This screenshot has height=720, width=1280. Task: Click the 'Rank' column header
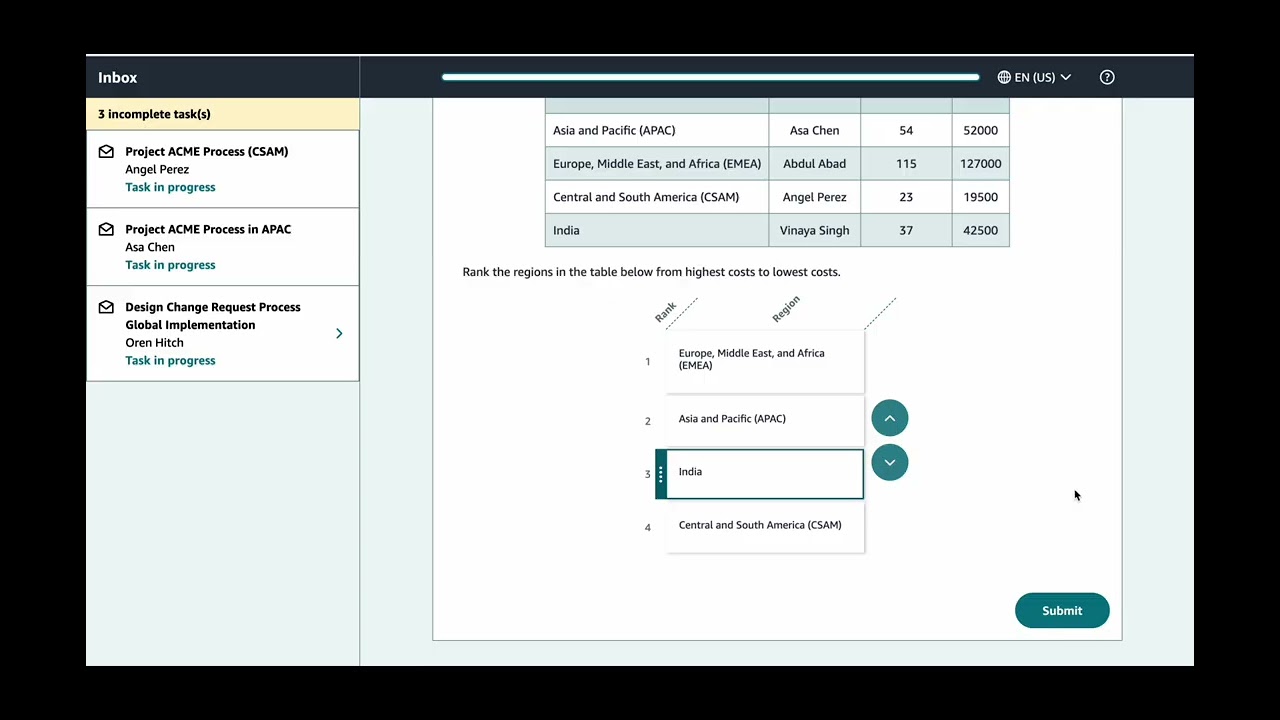(x=666, y=312)
